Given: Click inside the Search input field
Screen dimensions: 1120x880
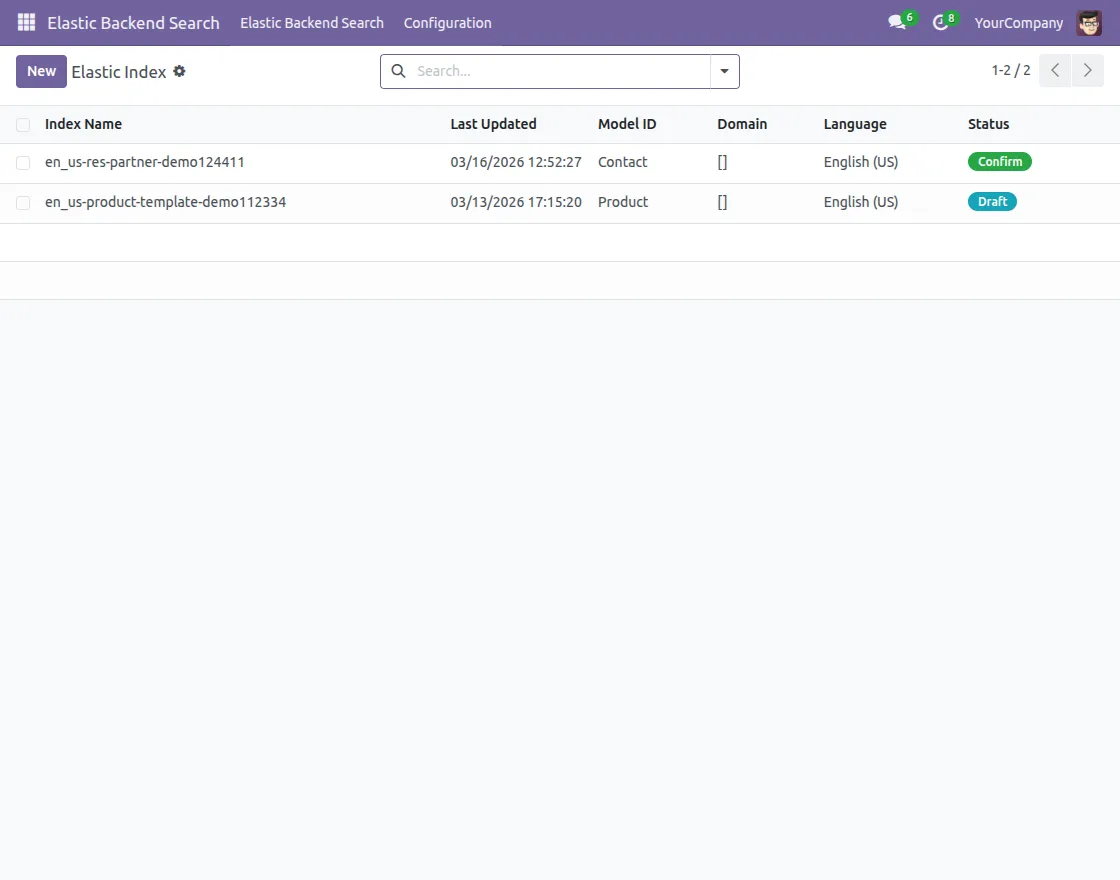Looking at the screenshot, I should (550, 71).
